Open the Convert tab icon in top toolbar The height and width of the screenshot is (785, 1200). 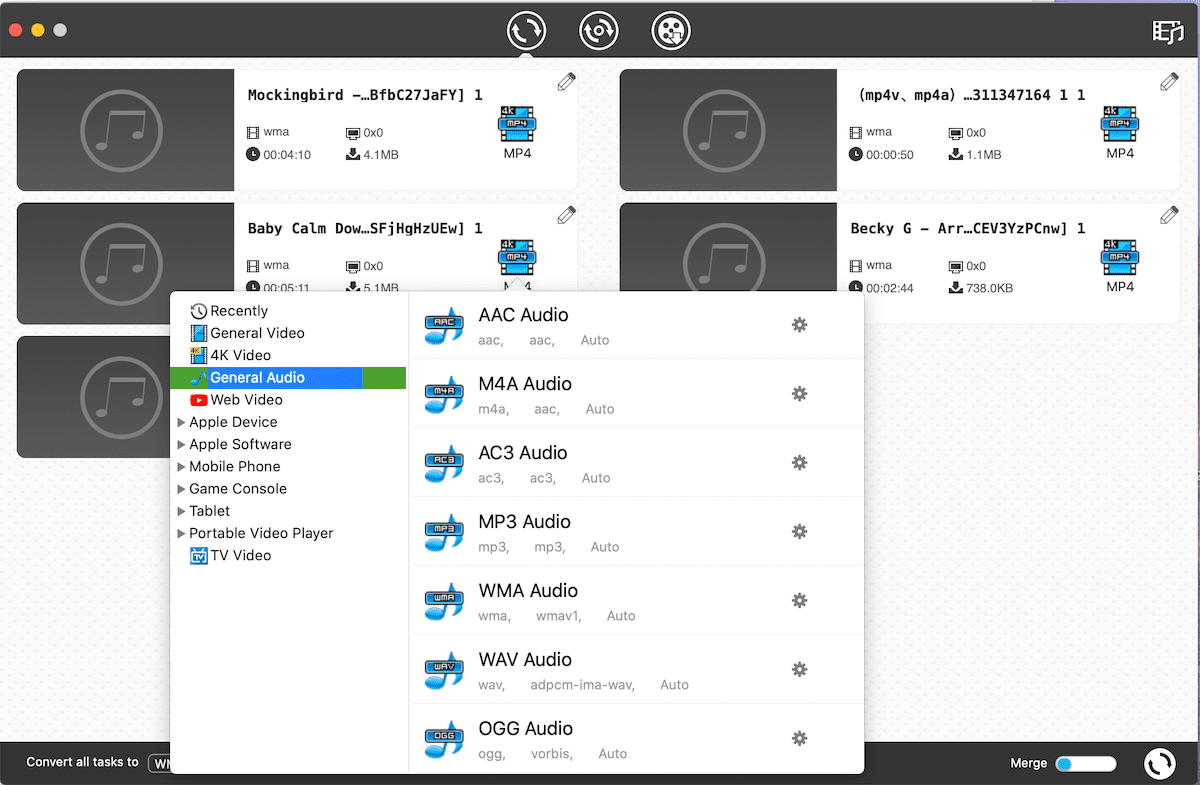click(x=526, y=31)
